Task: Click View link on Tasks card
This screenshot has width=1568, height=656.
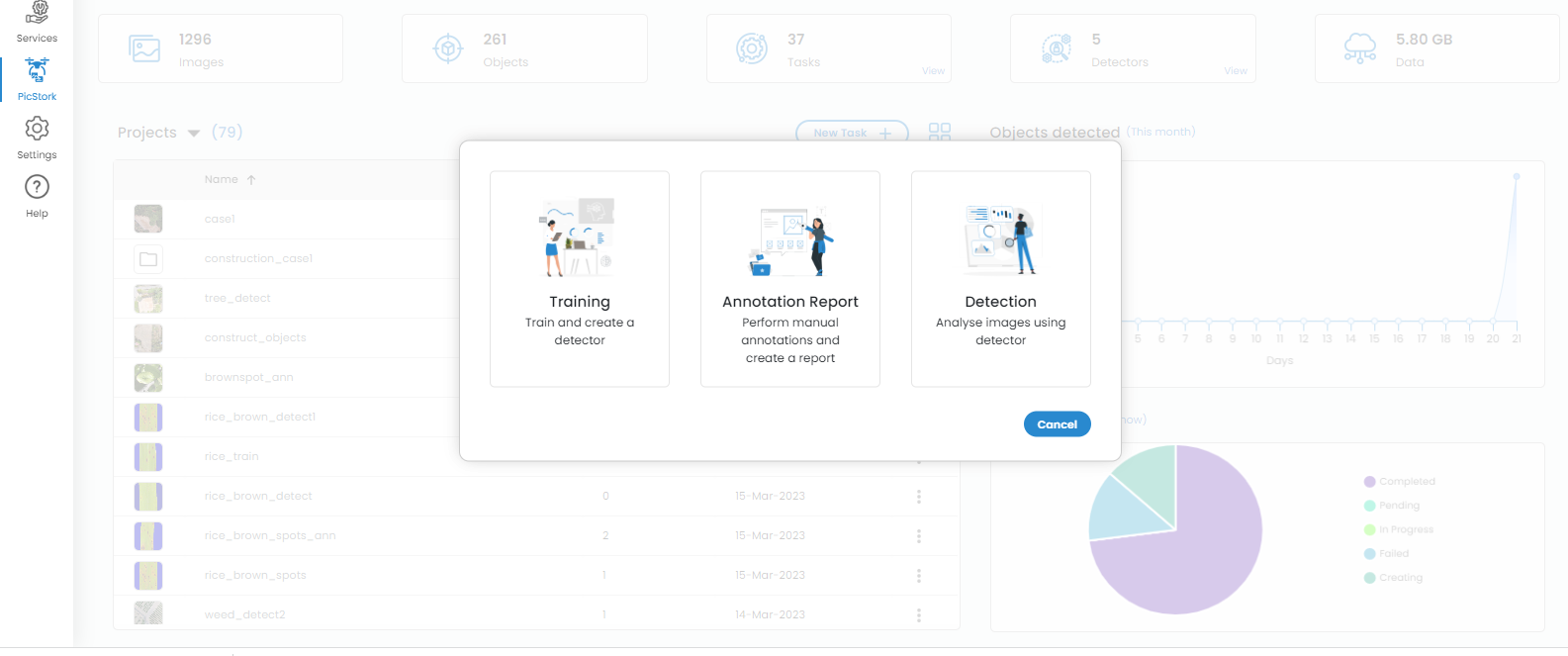Action: tap(933, 71)
